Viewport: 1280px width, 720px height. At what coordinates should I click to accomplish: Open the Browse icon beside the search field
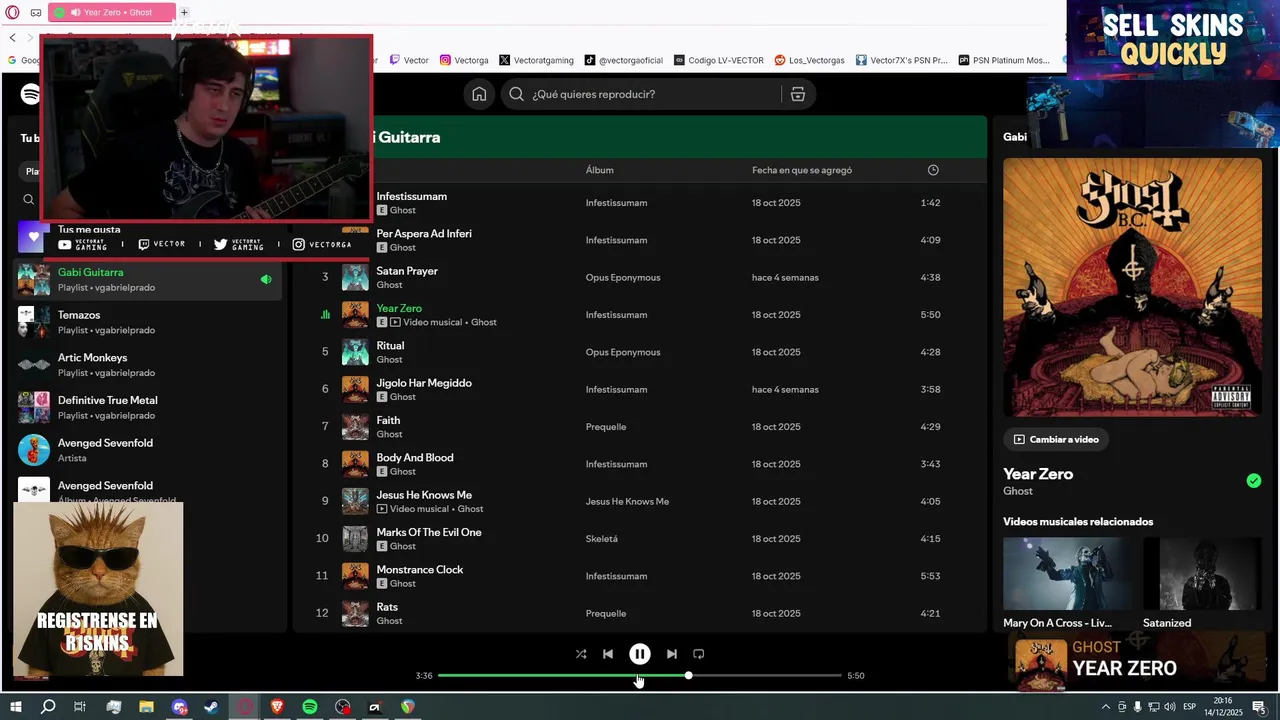[x=797, y=94]
